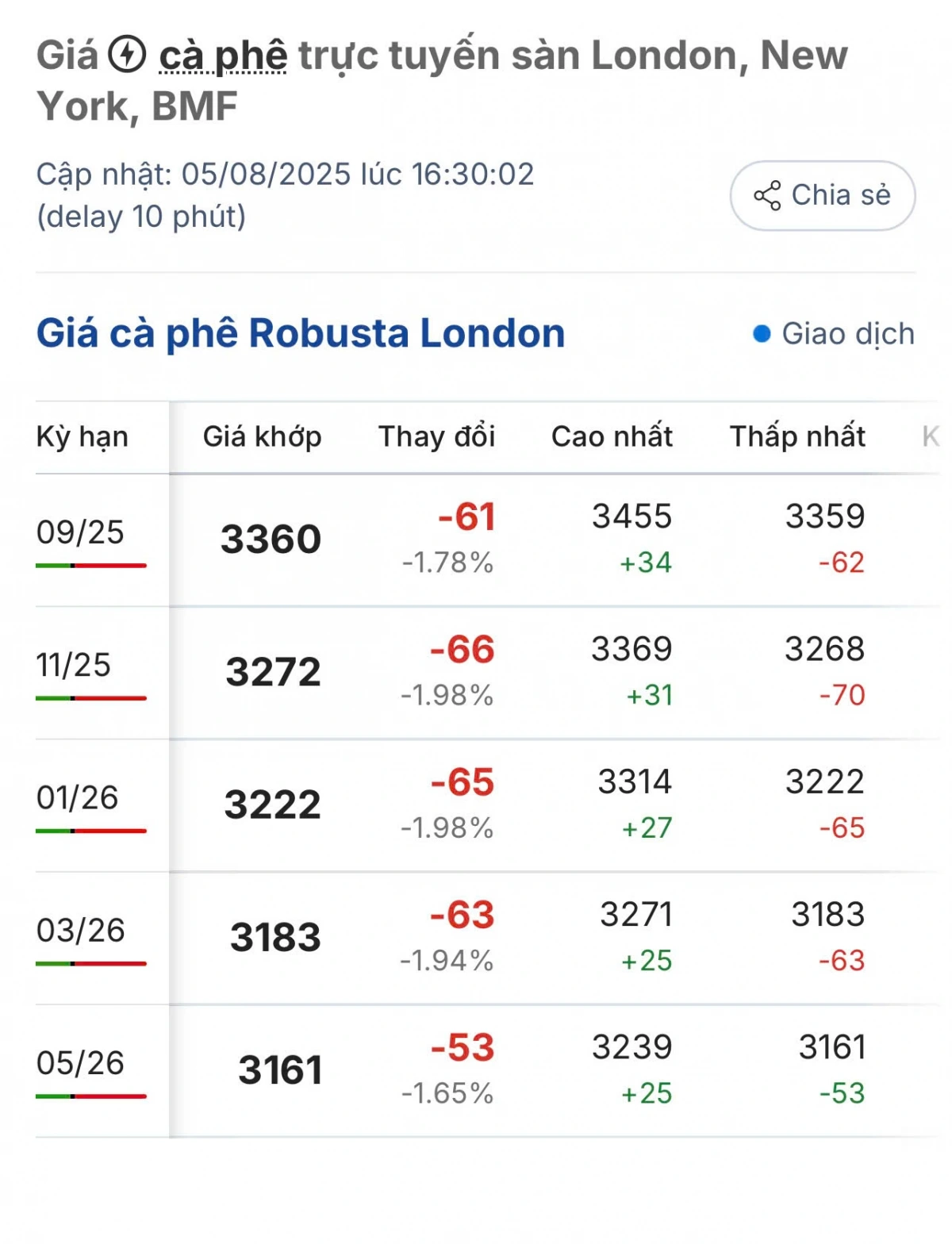Select the 11/25 contract term
The height and width of the screenshot is (1244, 952).
(x=74, y=665)
